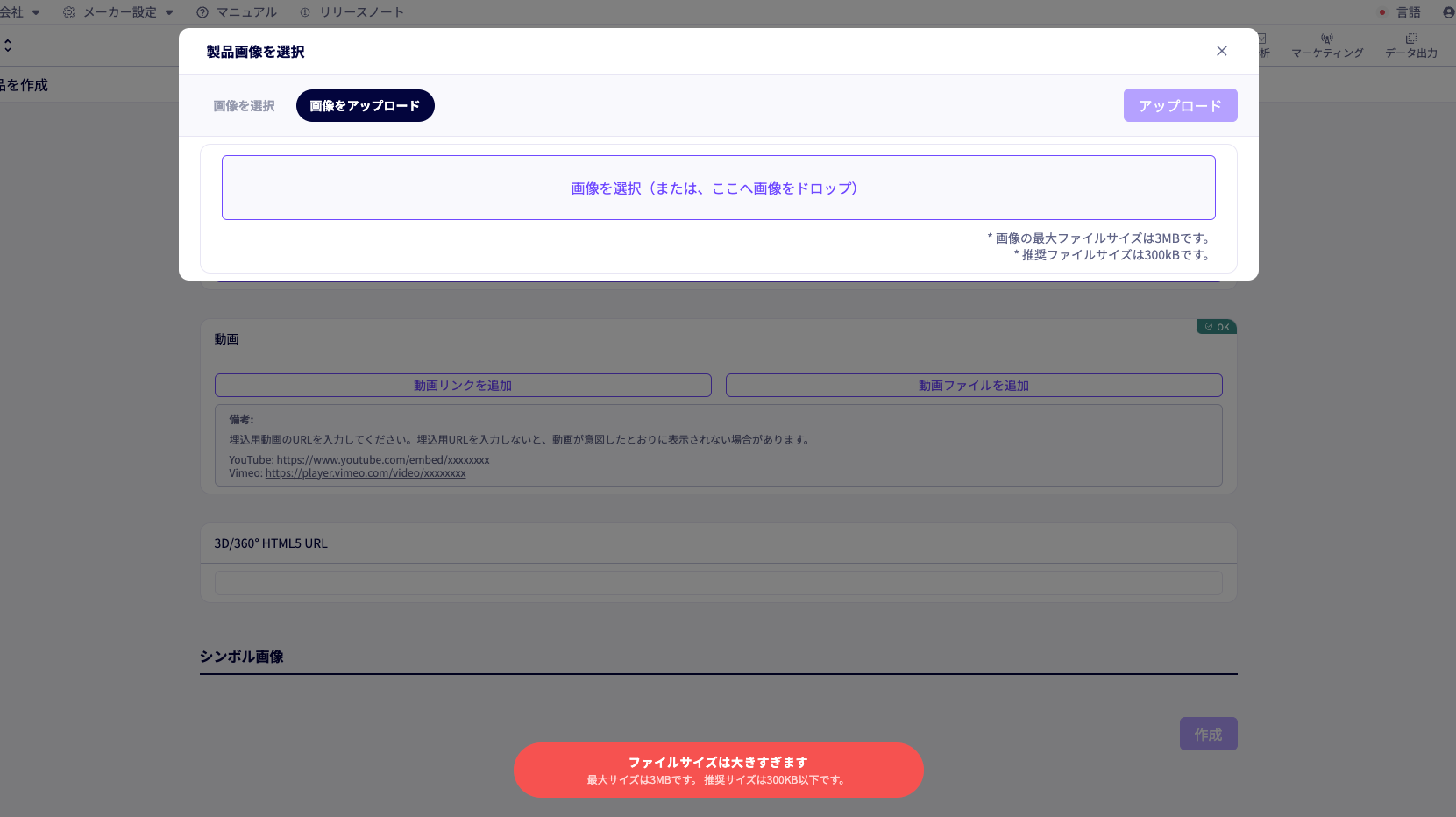The height and width of the screenshot is (817, 1456).
Task: Click the 画像の最大ファイルサイズは3MBです note
Action: point(1100,238)
